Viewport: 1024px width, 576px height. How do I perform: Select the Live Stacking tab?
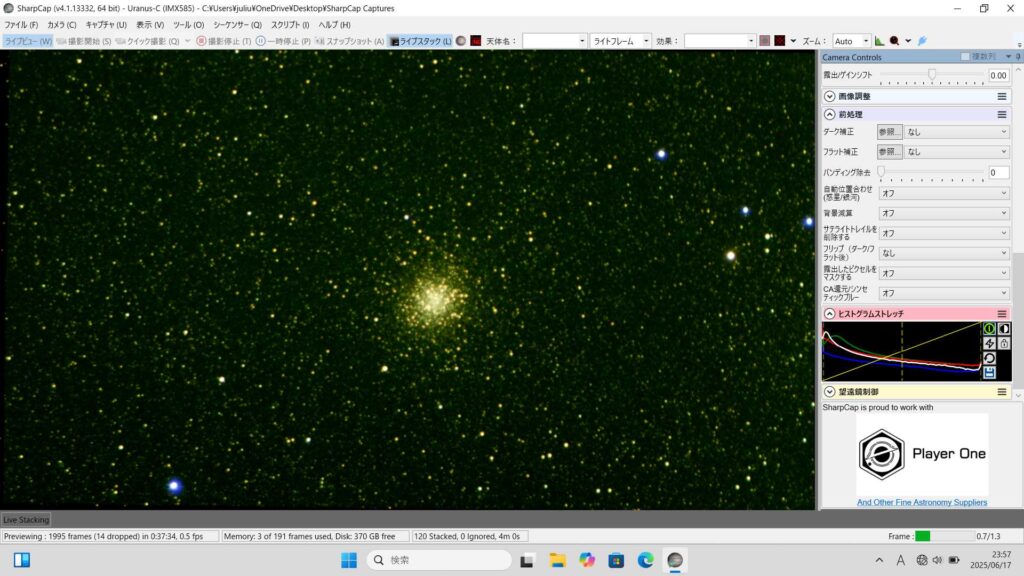(26, 520)
